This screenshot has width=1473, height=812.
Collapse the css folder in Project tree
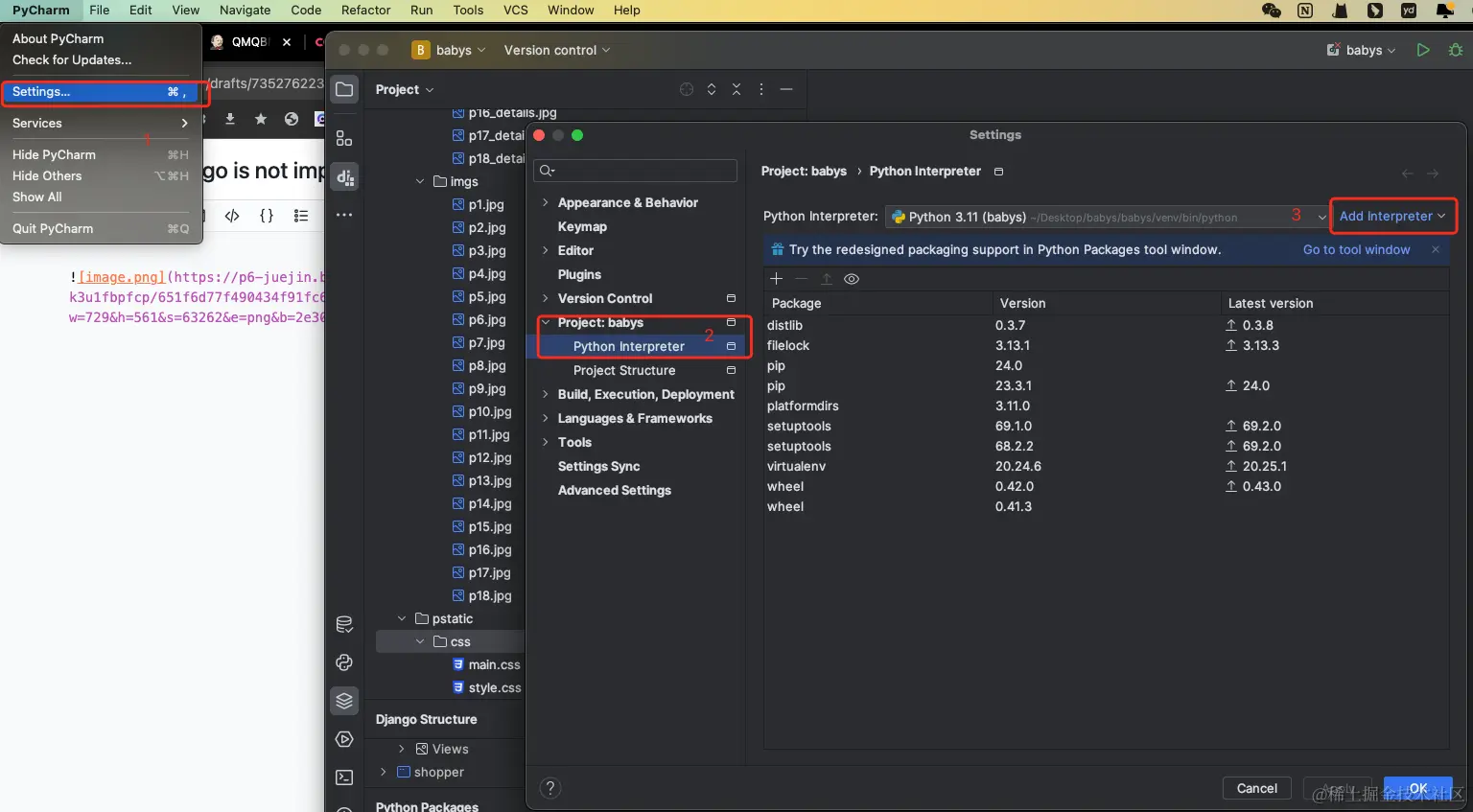(420, 641)
